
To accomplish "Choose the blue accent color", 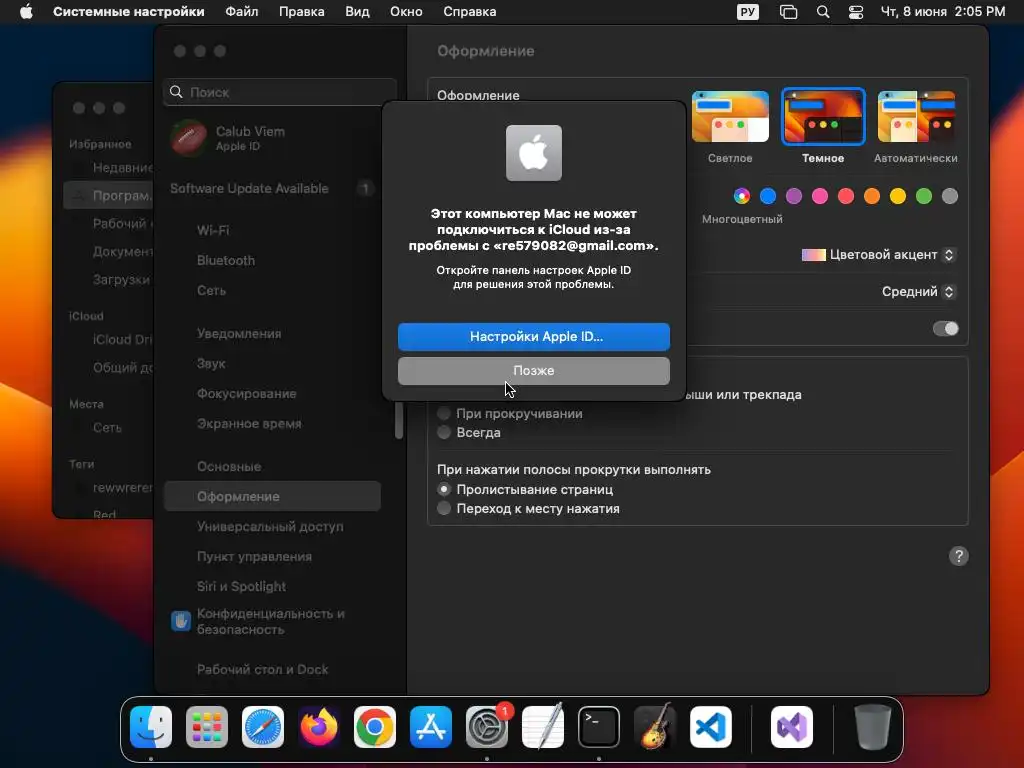I will click(x=768, y=196).
